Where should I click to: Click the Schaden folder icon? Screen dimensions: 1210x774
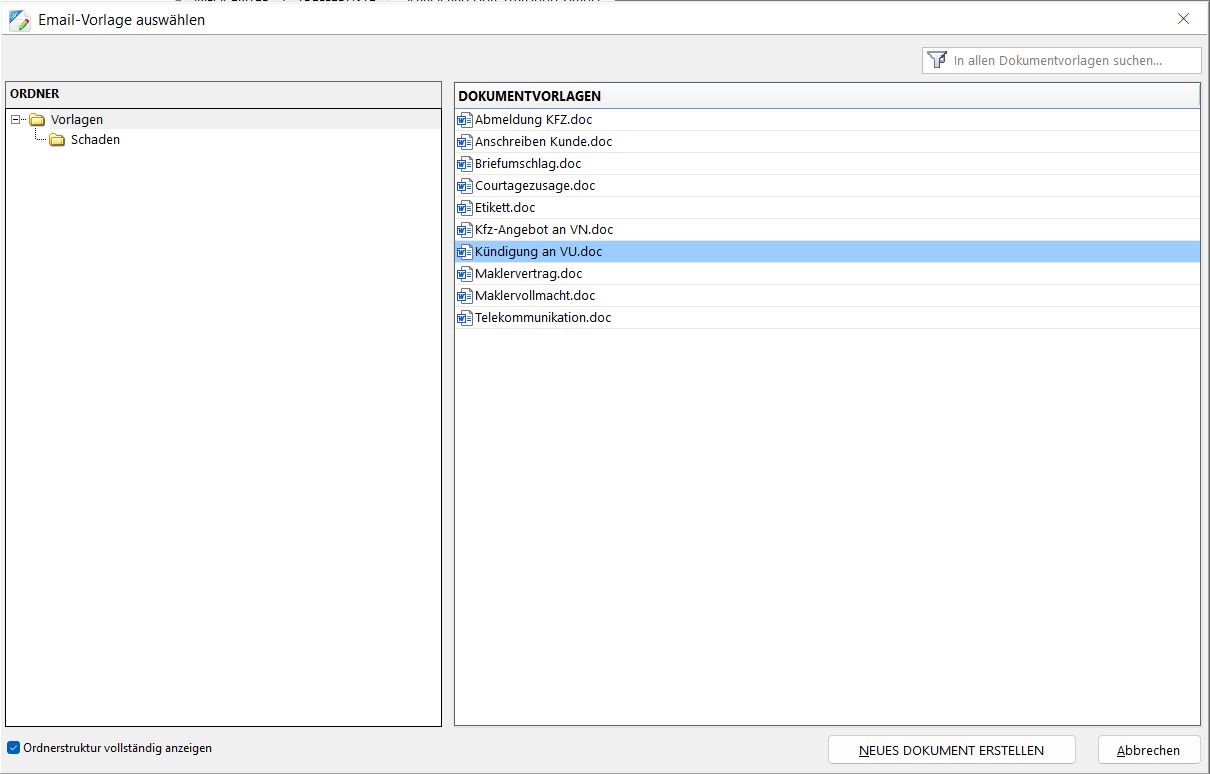click(x=57, y=140)
